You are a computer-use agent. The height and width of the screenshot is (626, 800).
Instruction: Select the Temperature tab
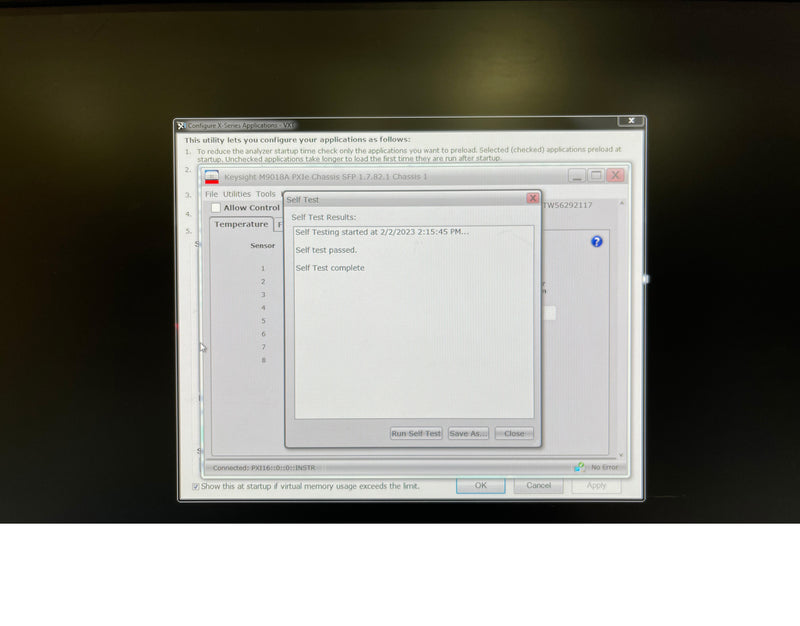coord(241,224)
